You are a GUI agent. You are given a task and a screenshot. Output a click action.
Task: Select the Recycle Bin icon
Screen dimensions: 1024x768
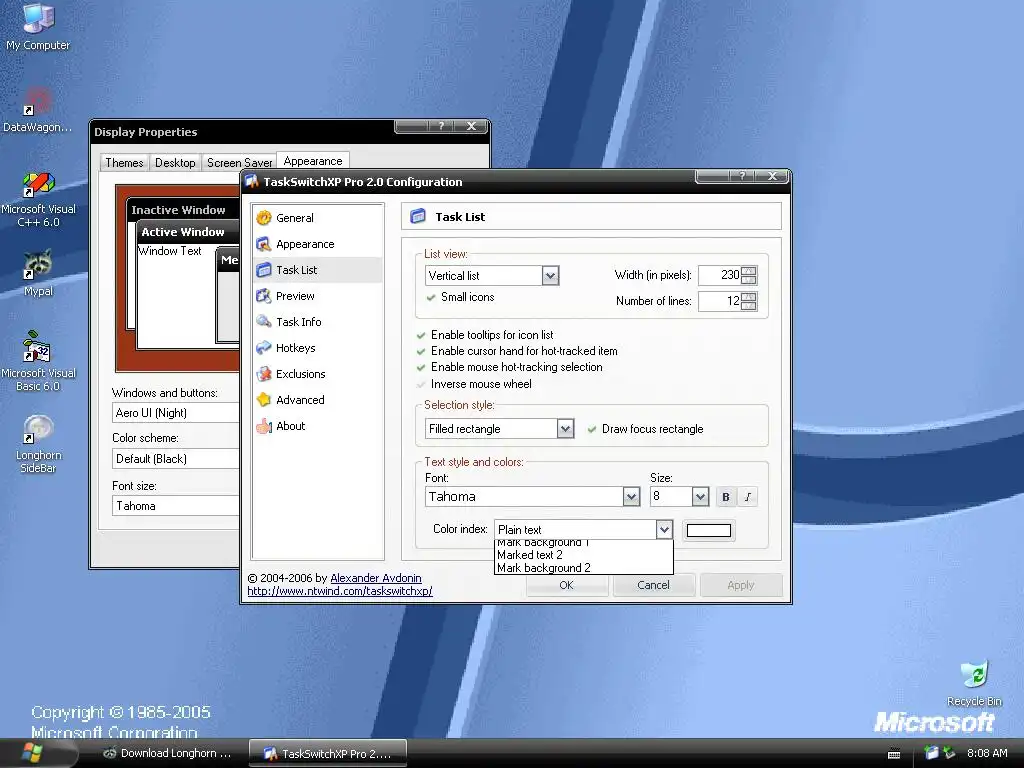point(974,683)
